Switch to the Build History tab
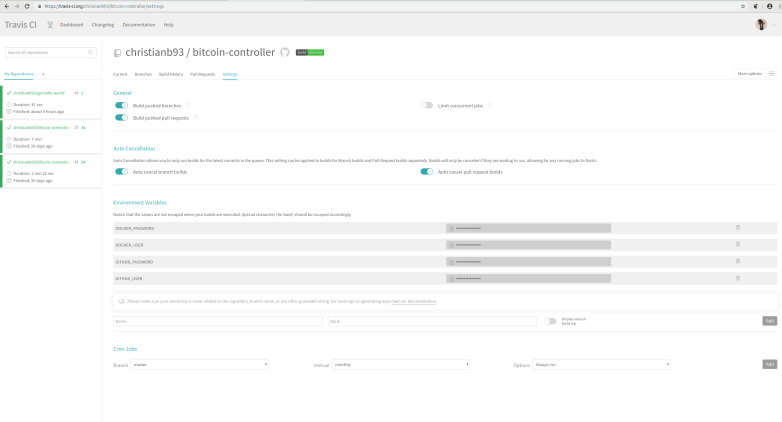Screen dimensions: 782x422 (171, 74)
